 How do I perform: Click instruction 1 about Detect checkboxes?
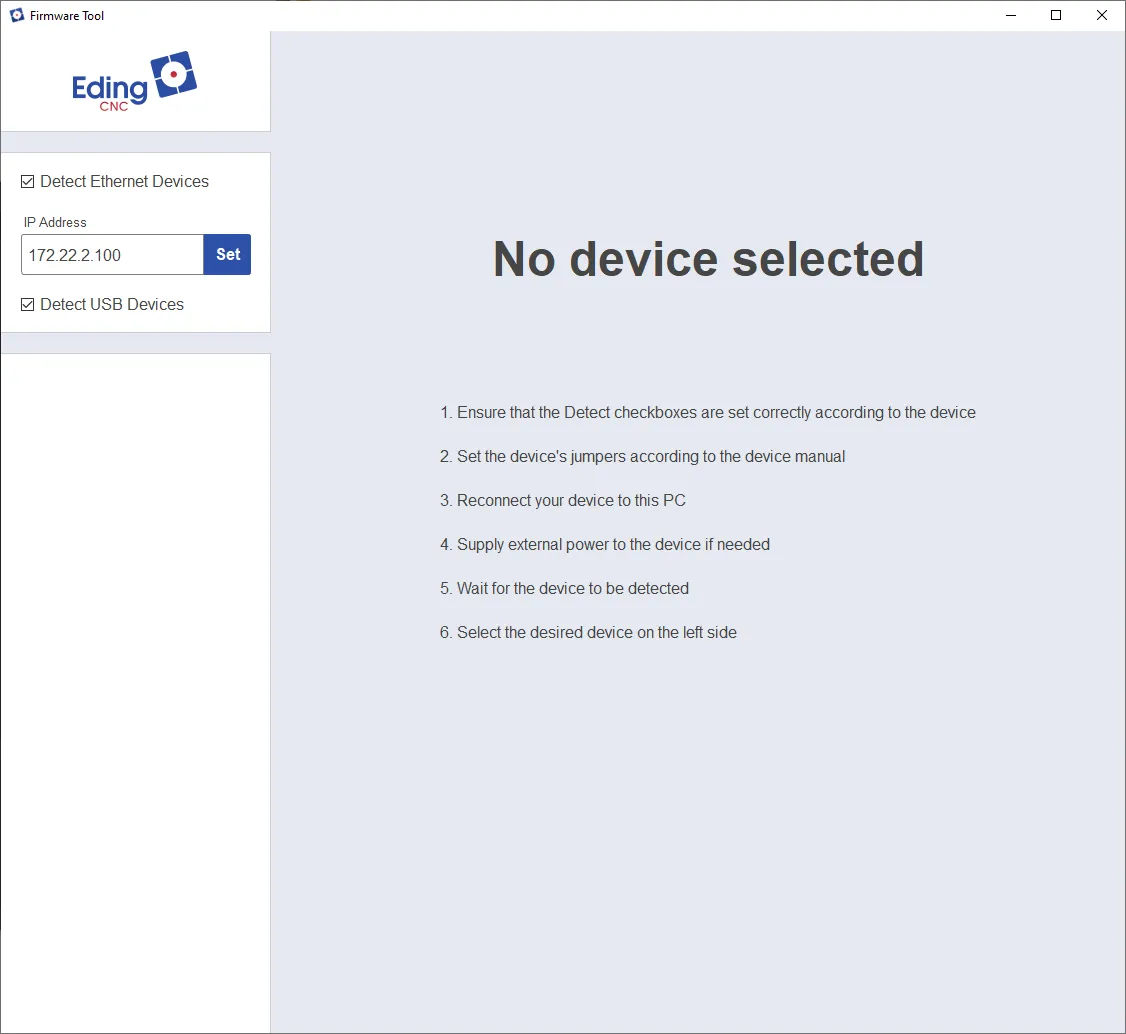click(x=707, y=413)
